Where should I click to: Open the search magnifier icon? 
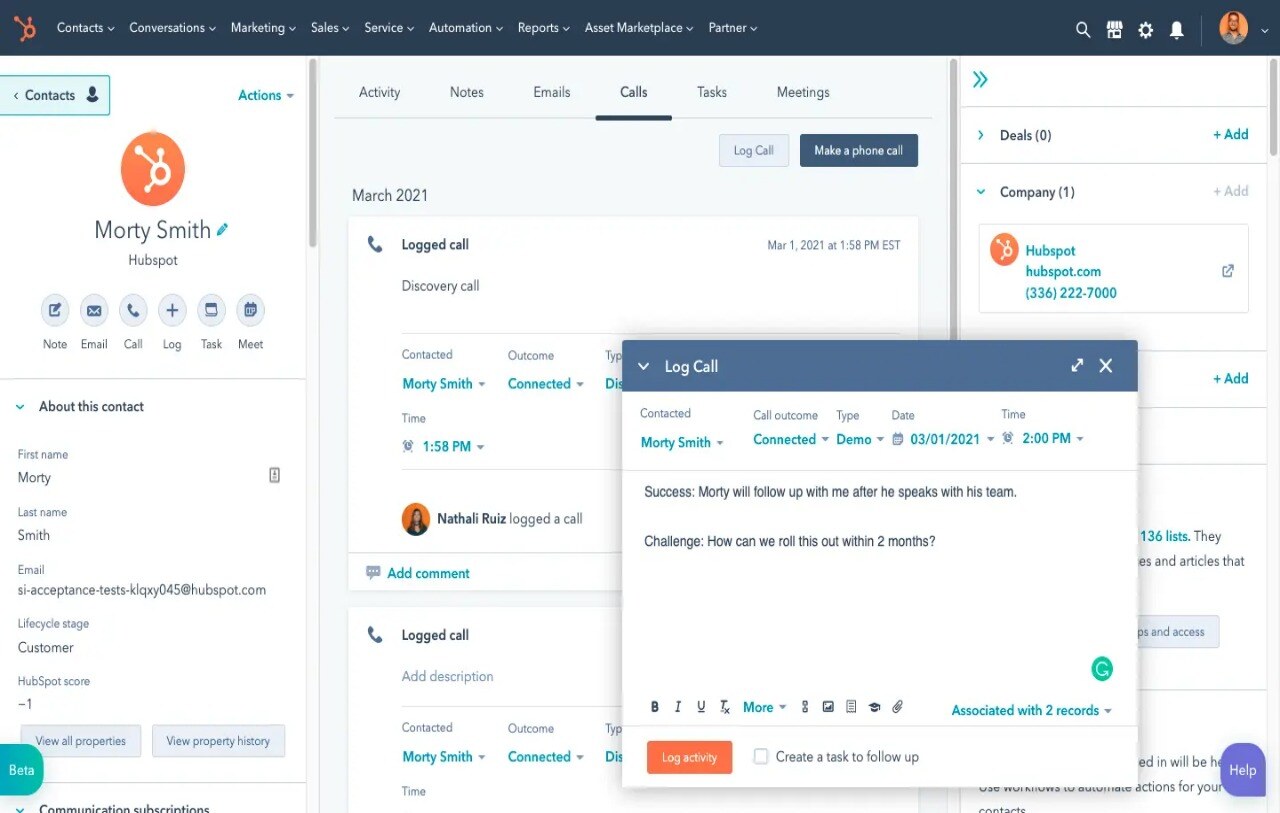click(x=1083, y=30)
